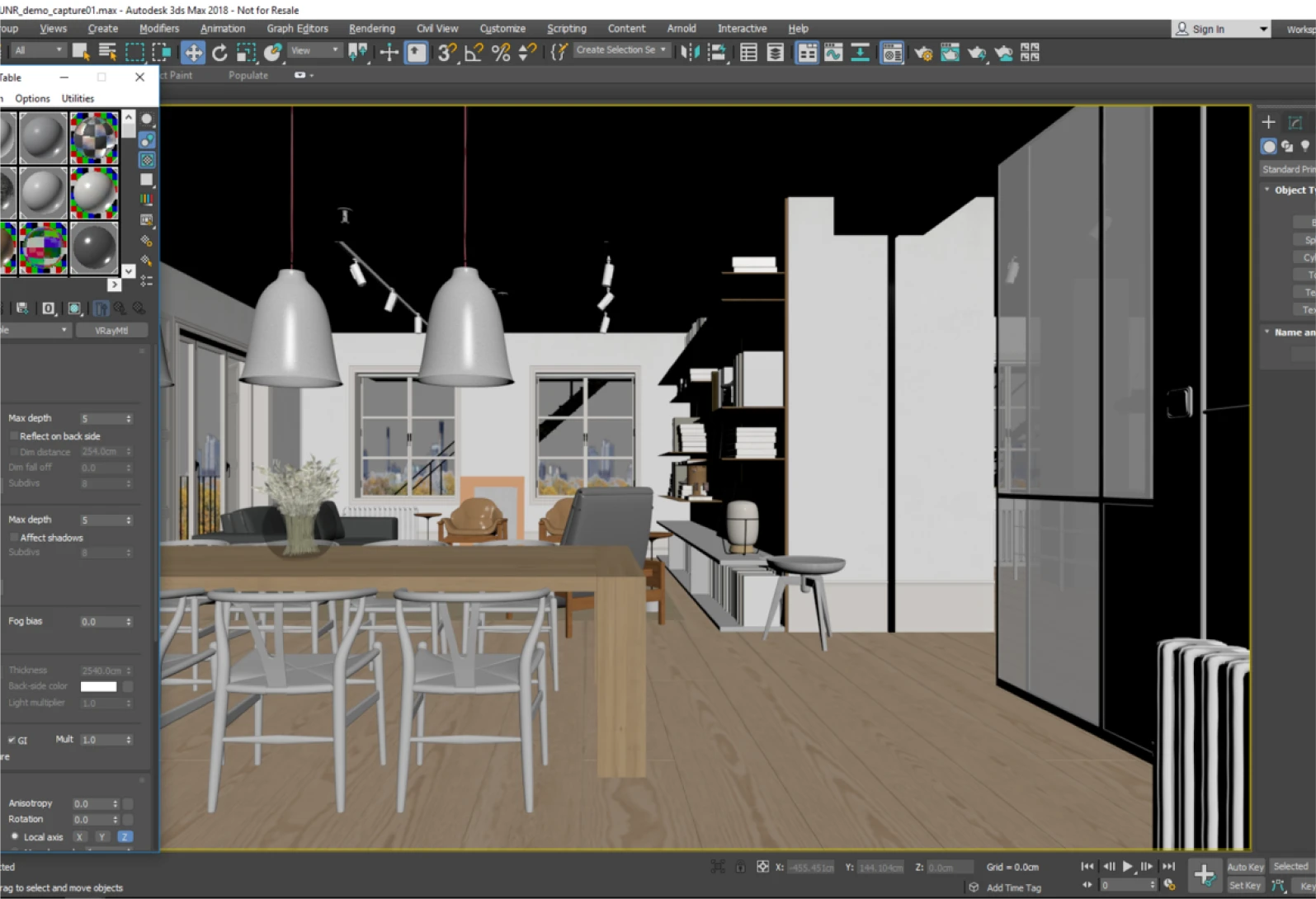Image resolution: width=1316 pixels, height=899 pixels.
Task: Open the Views menu
Action: pos(54,28)
